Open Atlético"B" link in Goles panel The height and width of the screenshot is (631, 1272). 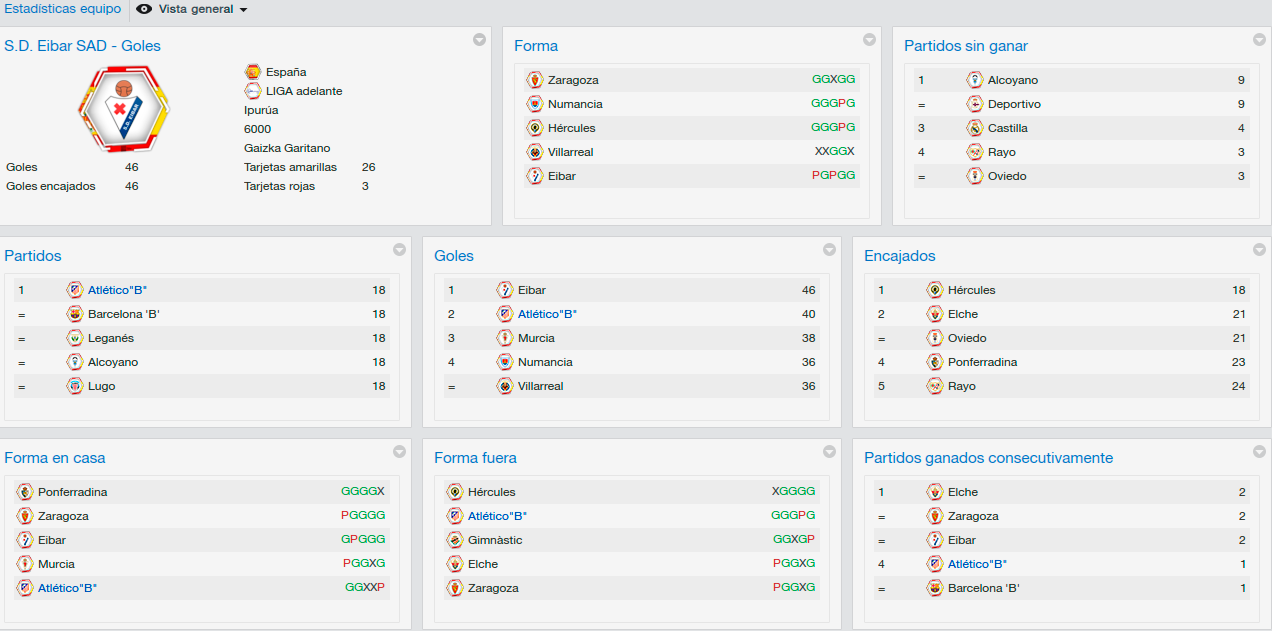click(548, 314)
